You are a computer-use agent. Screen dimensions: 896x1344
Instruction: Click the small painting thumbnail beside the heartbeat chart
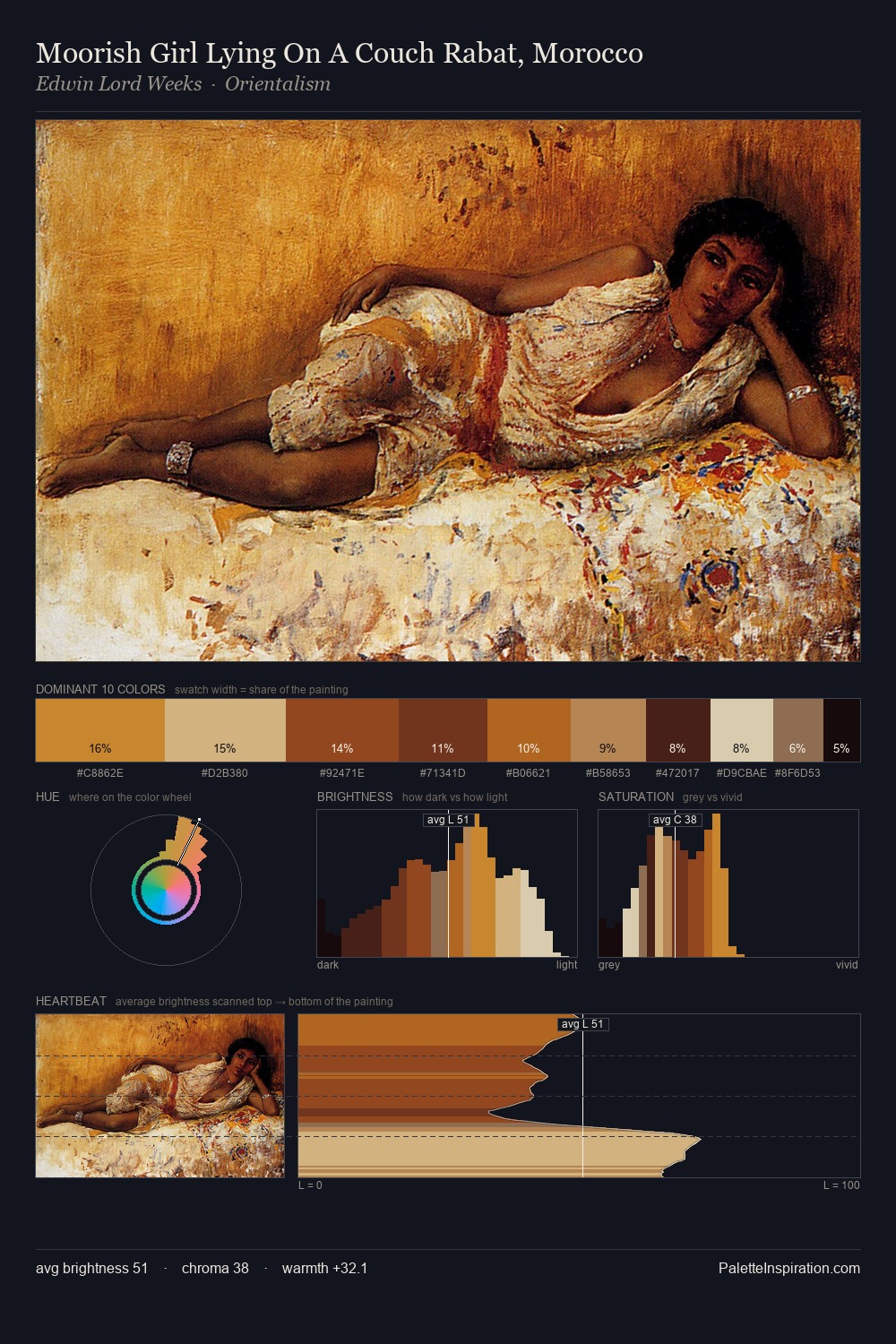(159, 1095)
